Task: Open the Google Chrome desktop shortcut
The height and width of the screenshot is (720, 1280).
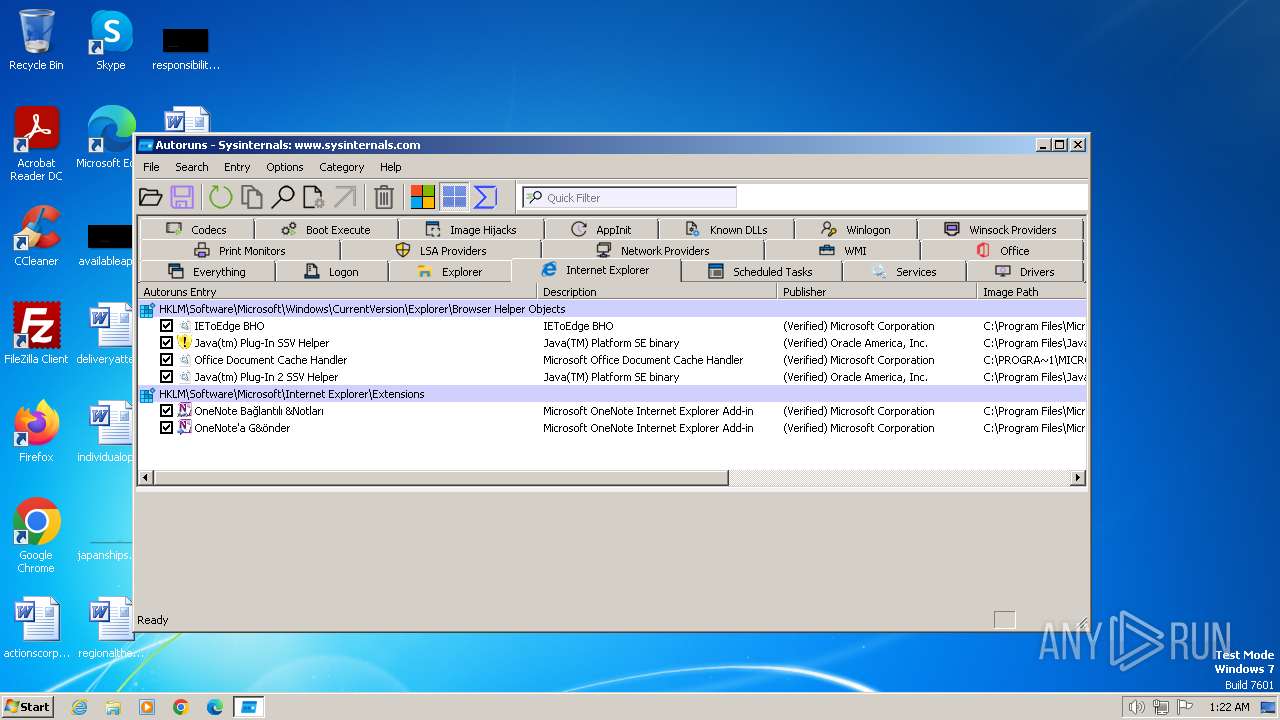Action: pyautogui.click(x=36, y=535)
